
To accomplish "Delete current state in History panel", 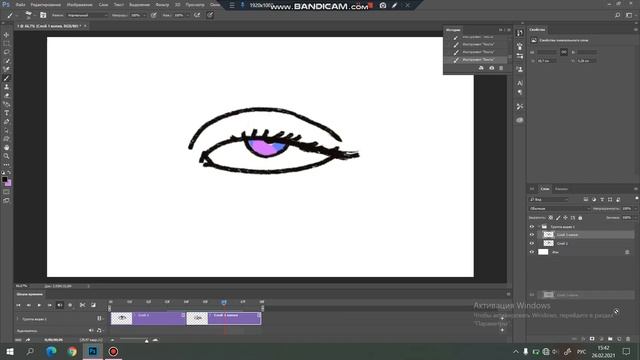I will coord(501,68).
